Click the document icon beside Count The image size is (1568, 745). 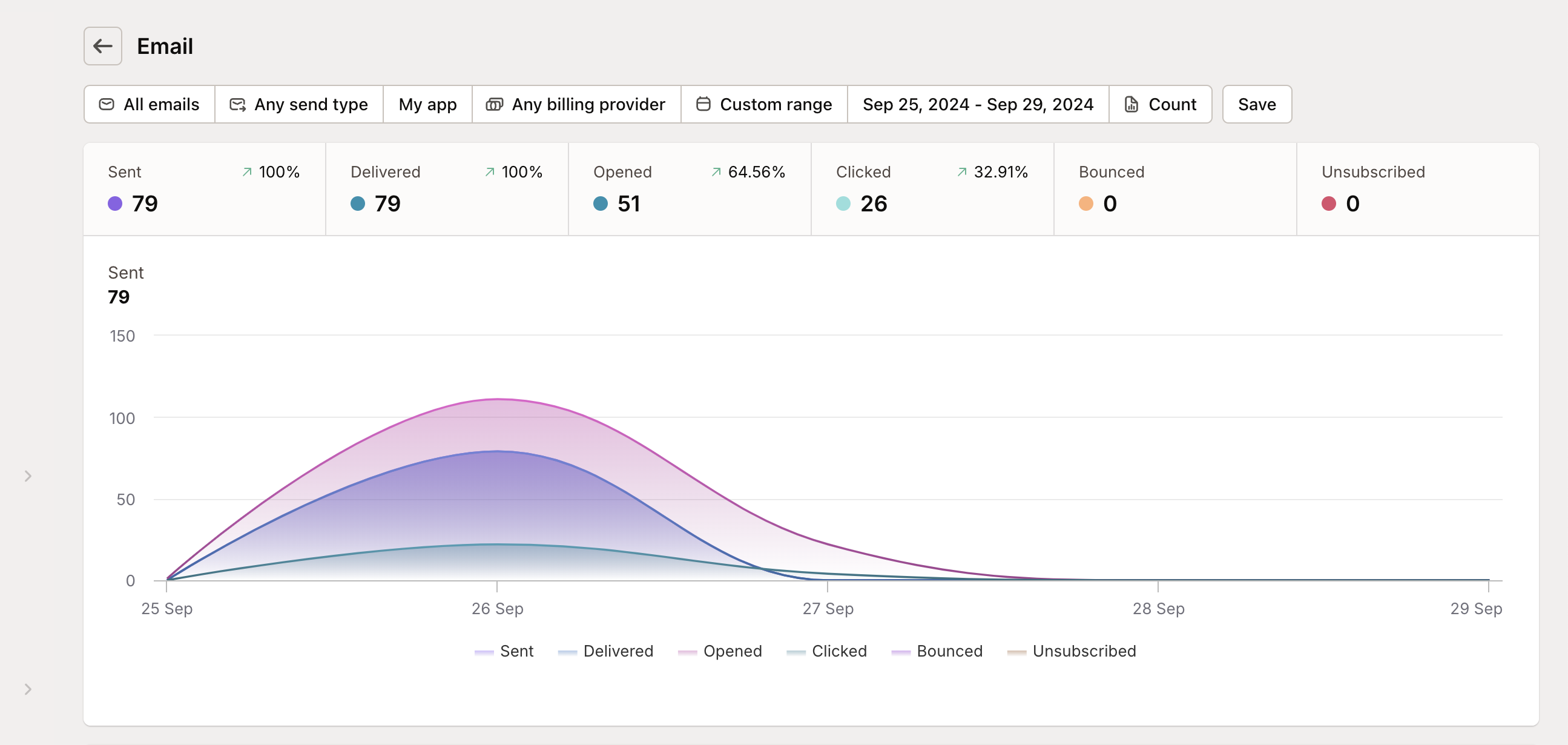[x=1131, y=104]
